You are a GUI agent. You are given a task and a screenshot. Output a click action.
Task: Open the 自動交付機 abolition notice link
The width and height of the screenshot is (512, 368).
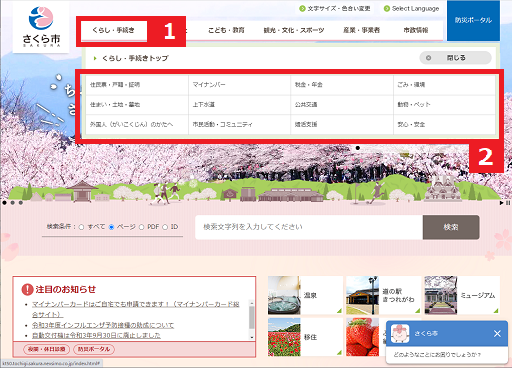click(x=96, y=335)
